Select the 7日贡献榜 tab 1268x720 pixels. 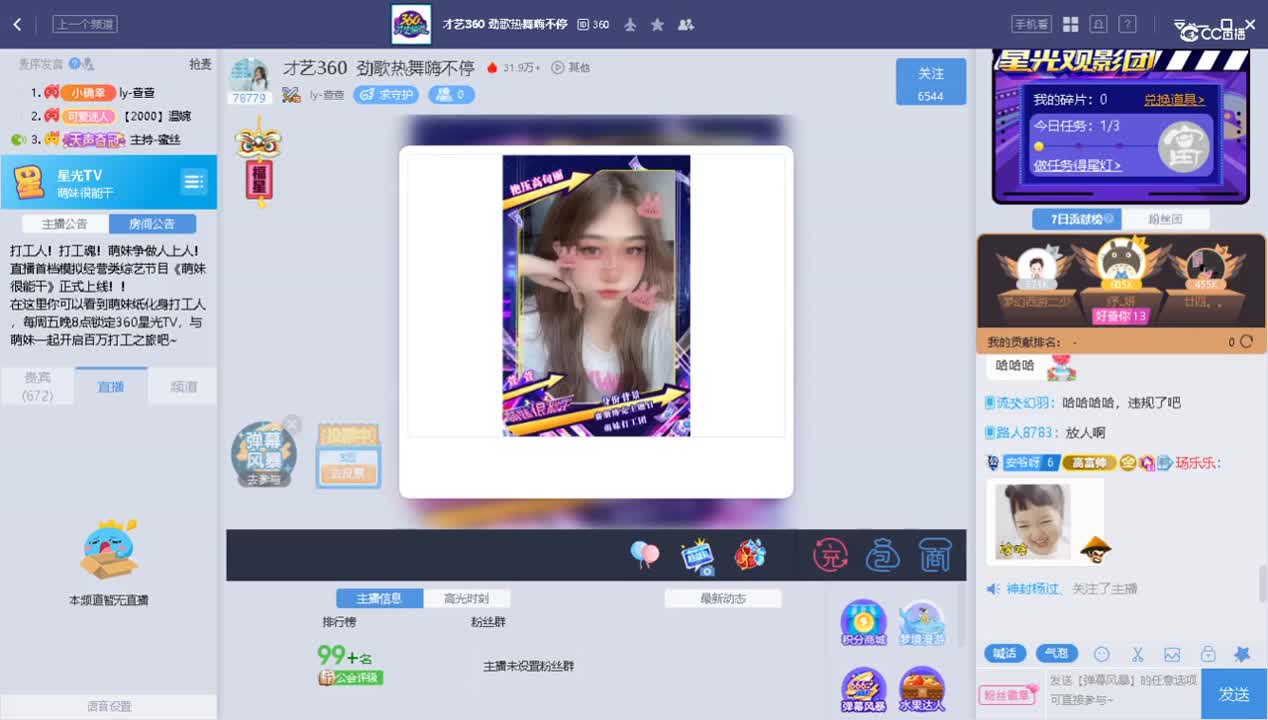click(1076, 219)
